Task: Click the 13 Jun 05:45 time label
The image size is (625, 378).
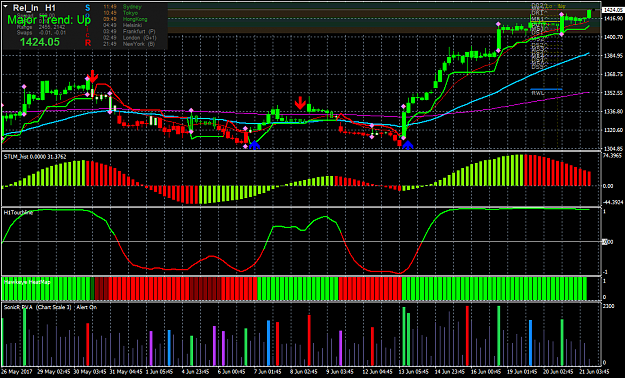Action: [x=415, y=372]
